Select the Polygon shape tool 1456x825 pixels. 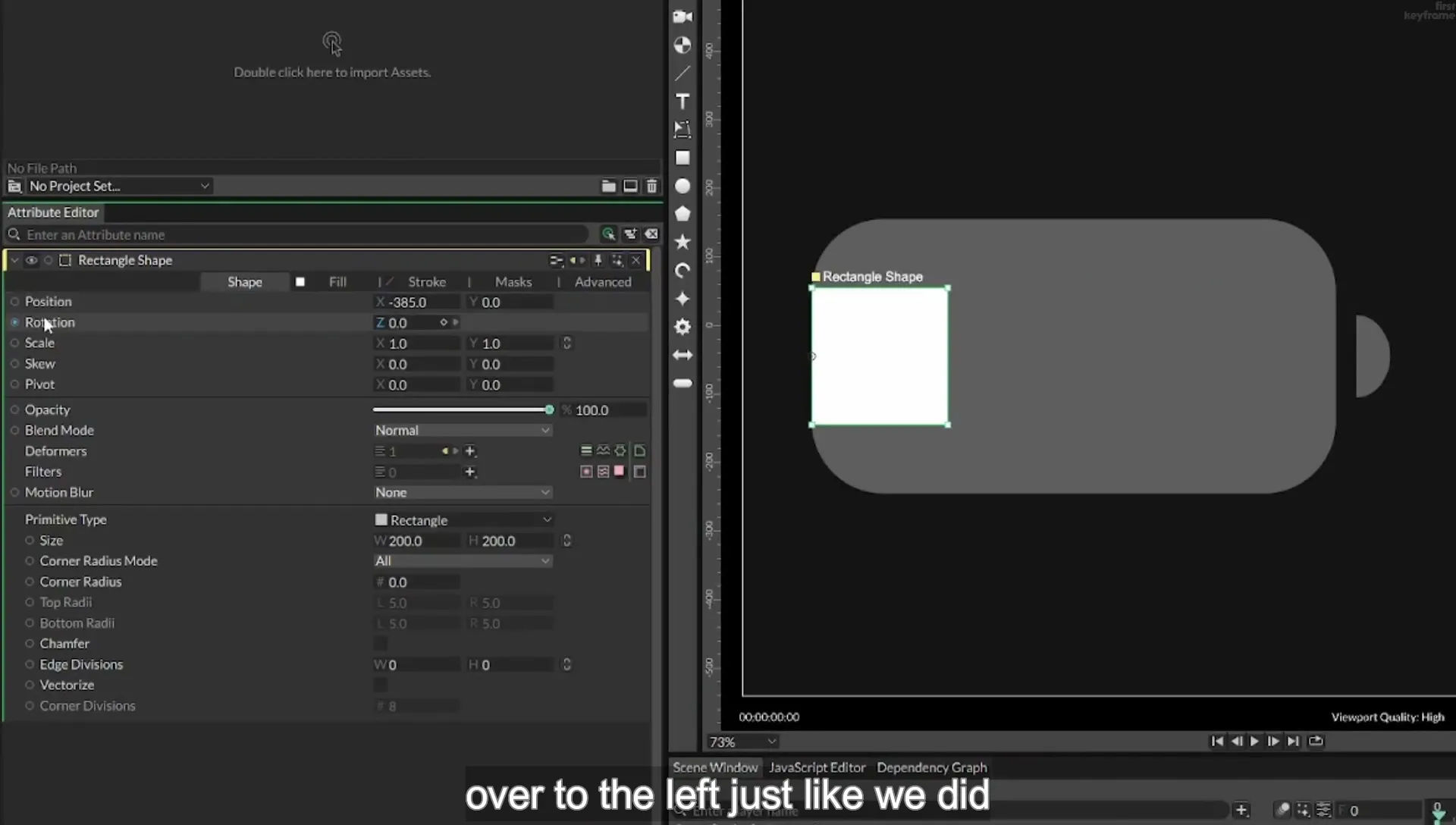[682, 214]
